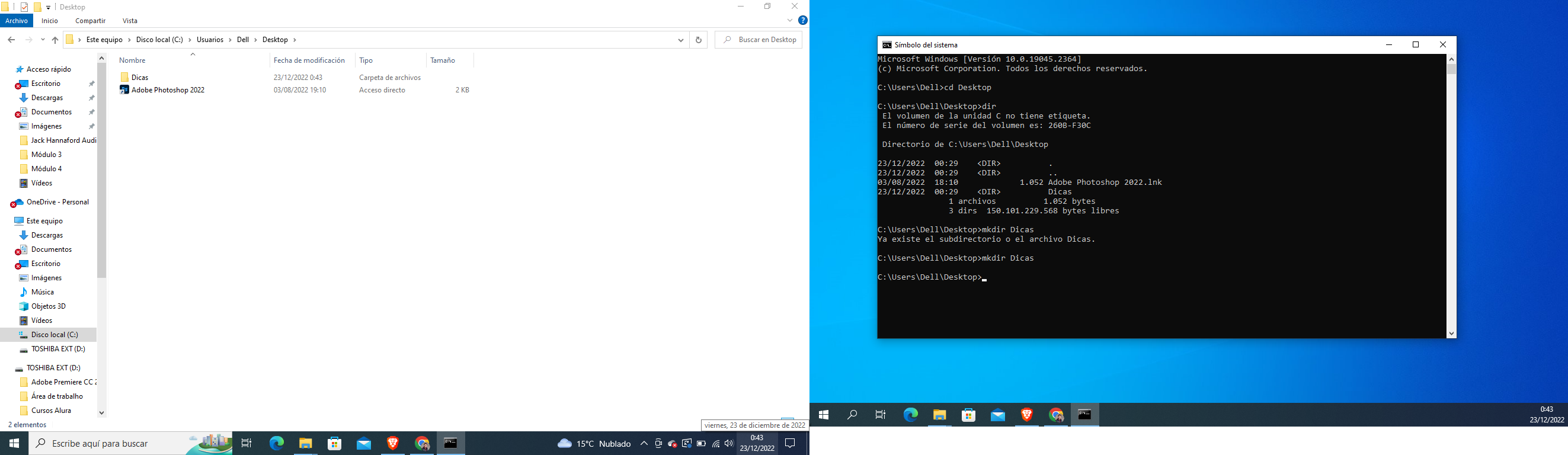This screenshot has width=1568, height=455.
Task: Select OneDrive - Personal in the navigation pane
Action: click(x=58, y=202)
